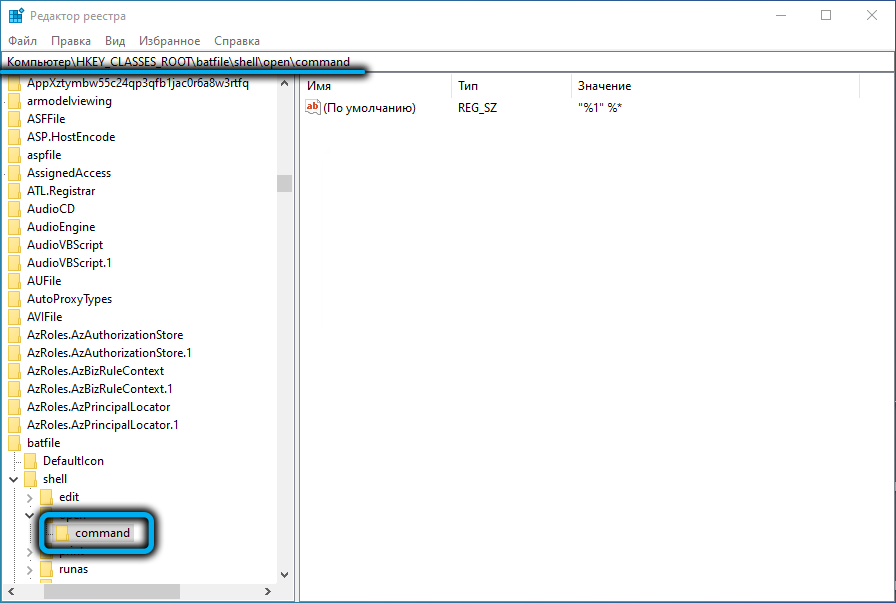Viewport: 896px width, 603px height.
Task: Click the tree's vertical scrollbar thumb
Action: pos(285,183)
